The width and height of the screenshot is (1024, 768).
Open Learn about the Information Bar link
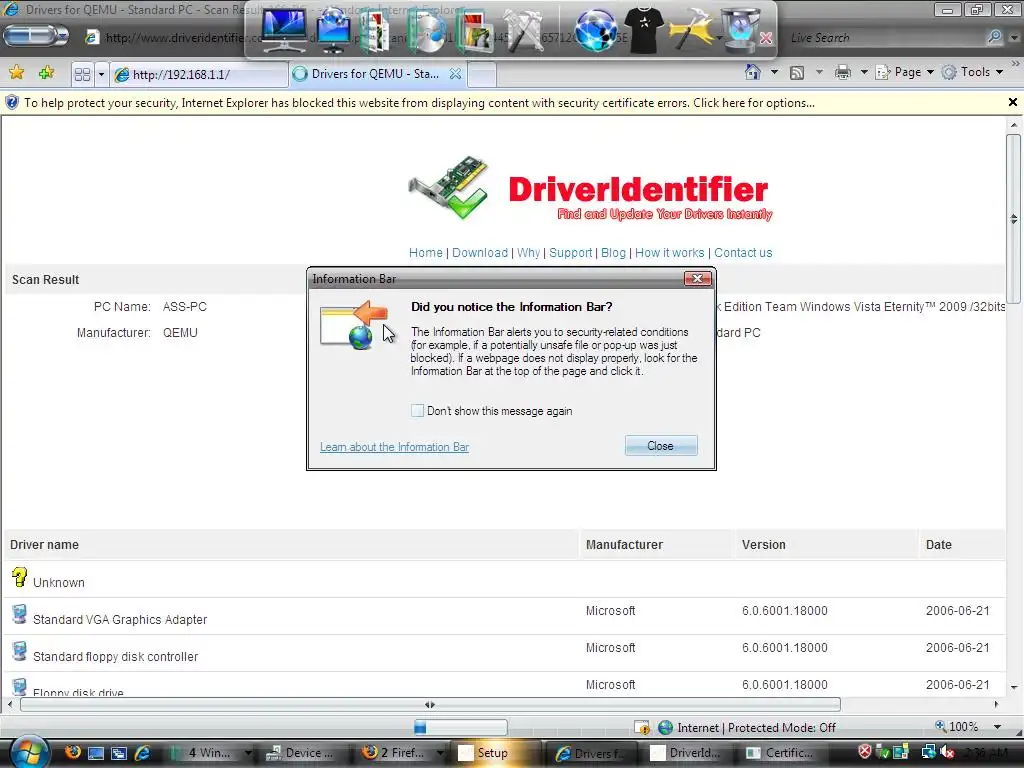tap(394, 447)
